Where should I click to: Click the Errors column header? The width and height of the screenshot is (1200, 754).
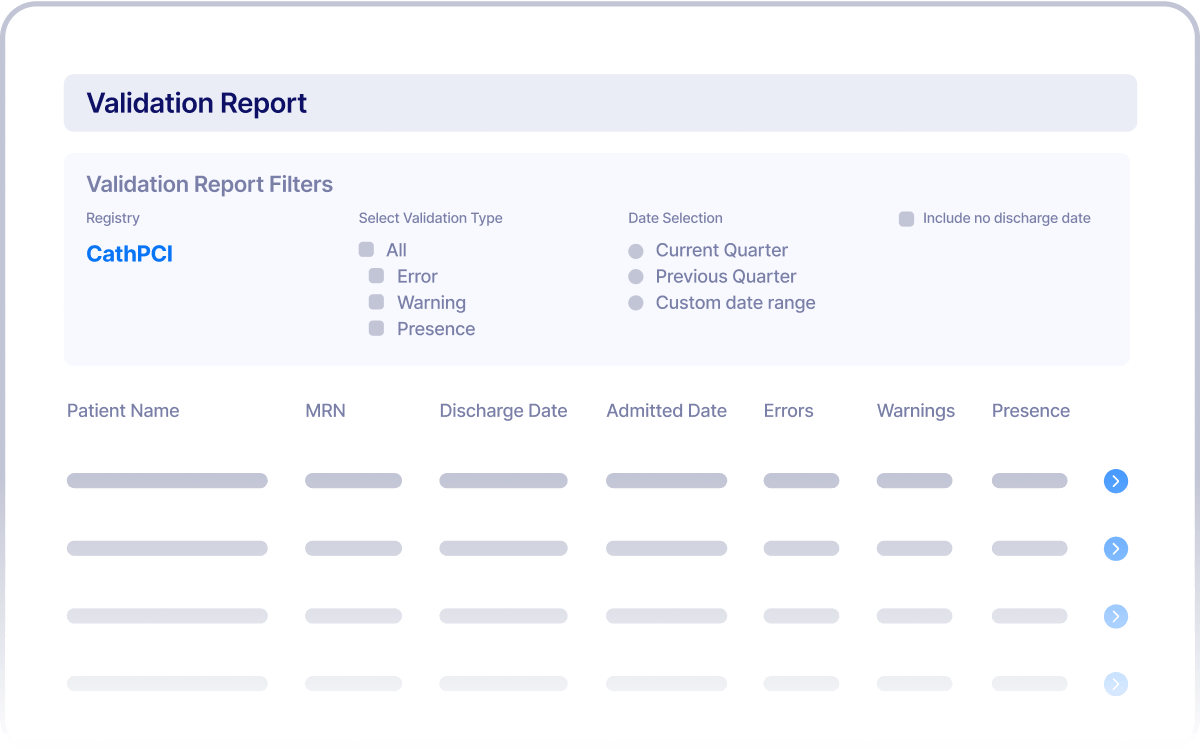(788, 410)
